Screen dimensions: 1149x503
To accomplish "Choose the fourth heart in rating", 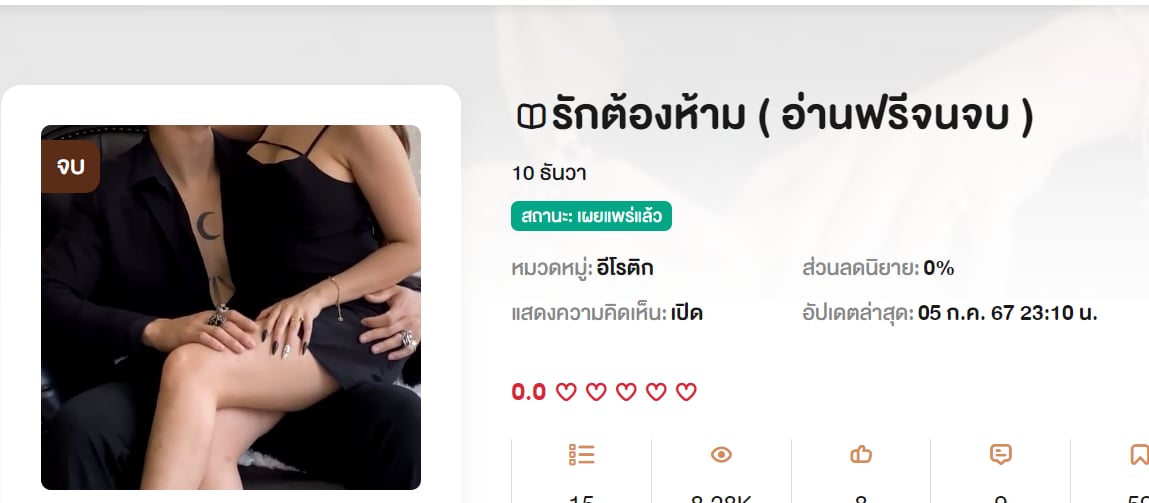I will point(656,392).
